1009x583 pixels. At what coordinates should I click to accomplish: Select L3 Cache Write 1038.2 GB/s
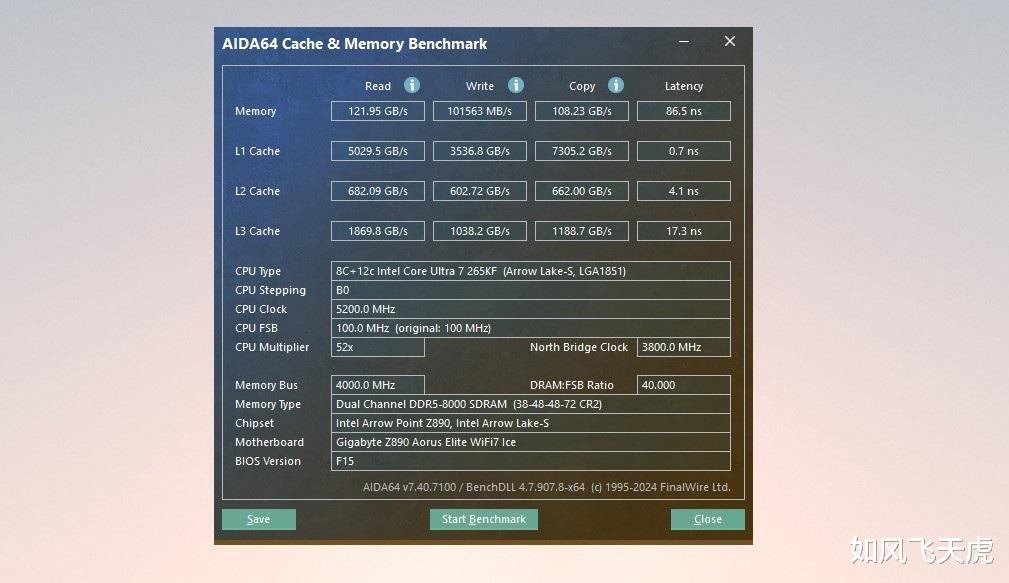(x=479, y=231)
